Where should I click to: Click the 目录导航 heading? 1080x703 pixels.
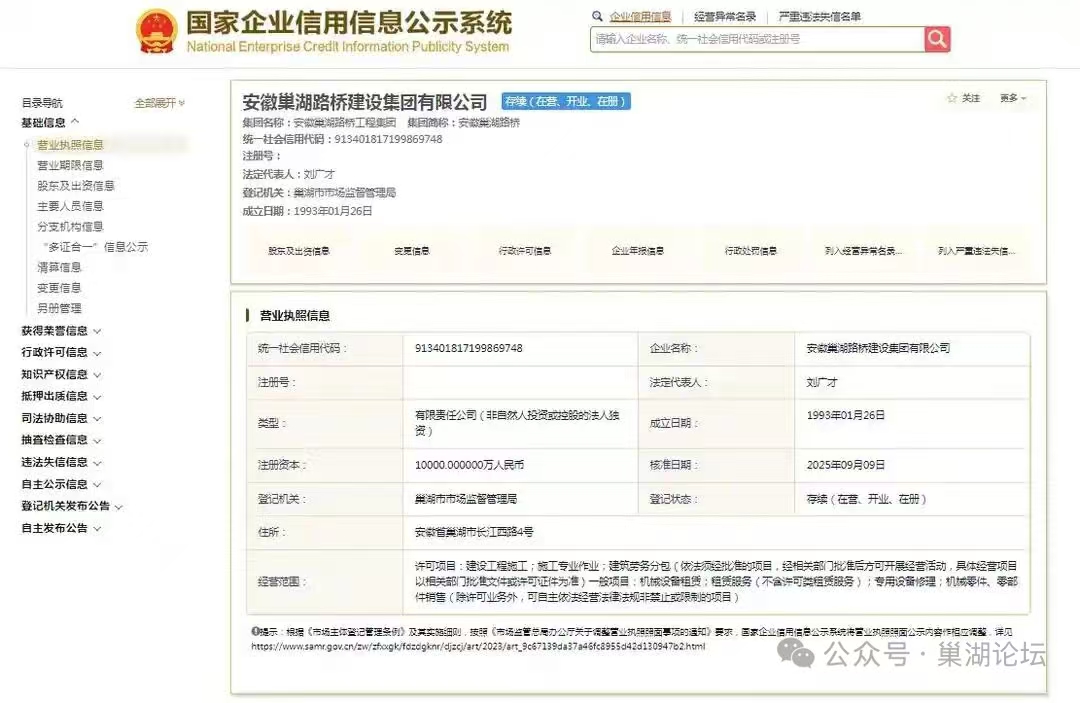click(x=42, y=103)
